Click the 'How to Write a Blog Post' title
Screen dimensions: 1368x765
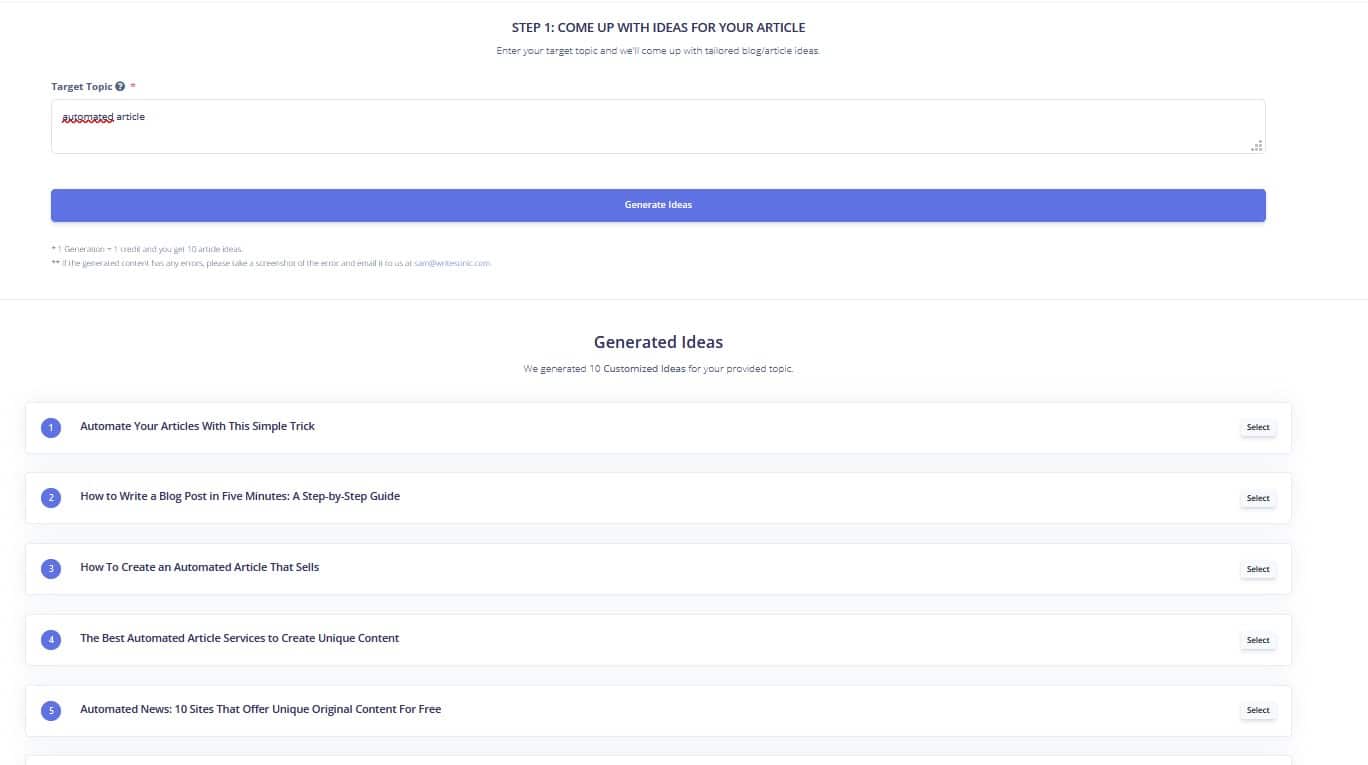pos(240,496)
